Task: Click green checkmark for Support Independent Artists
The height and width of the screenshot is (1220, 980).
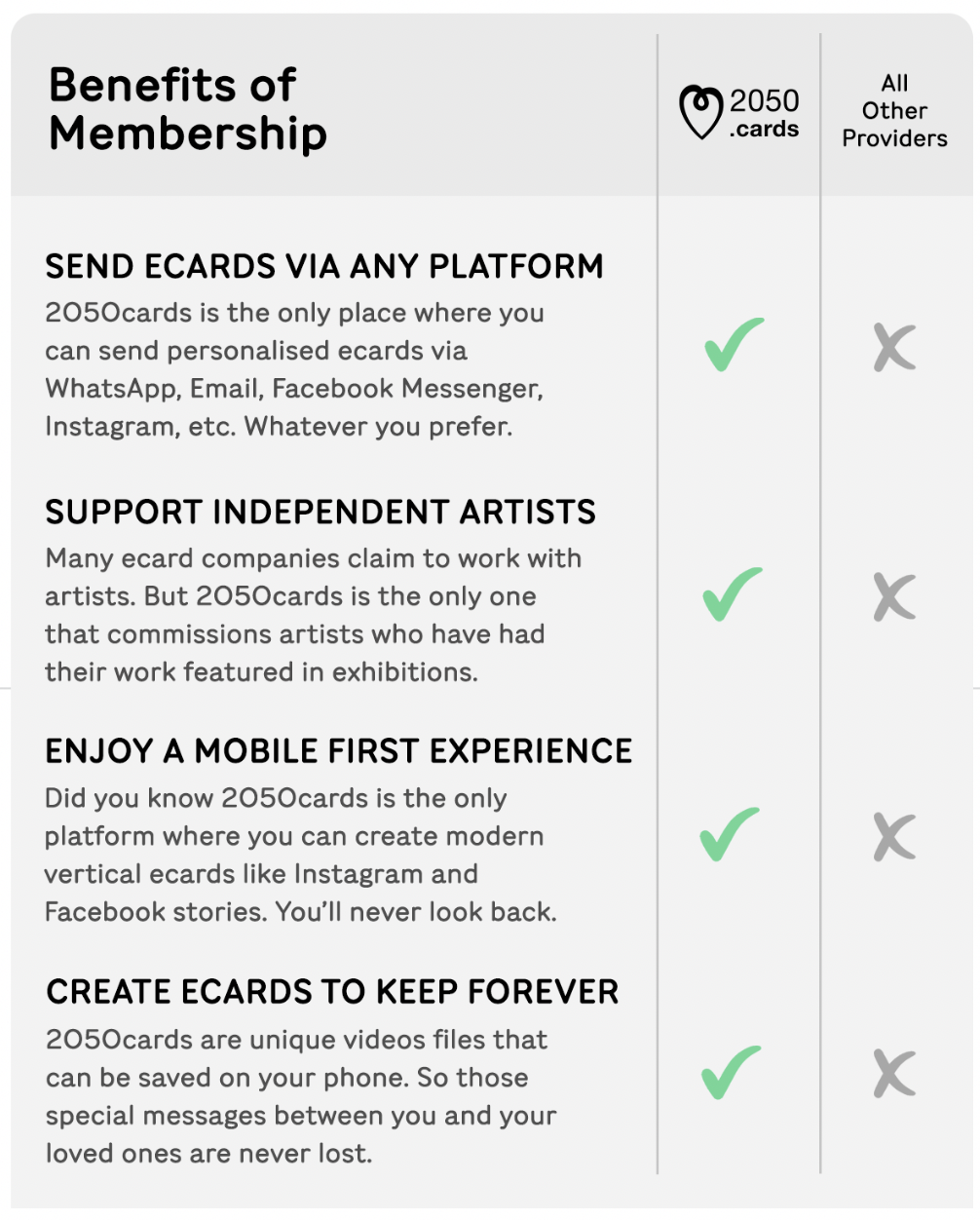Action: [733, 593]
